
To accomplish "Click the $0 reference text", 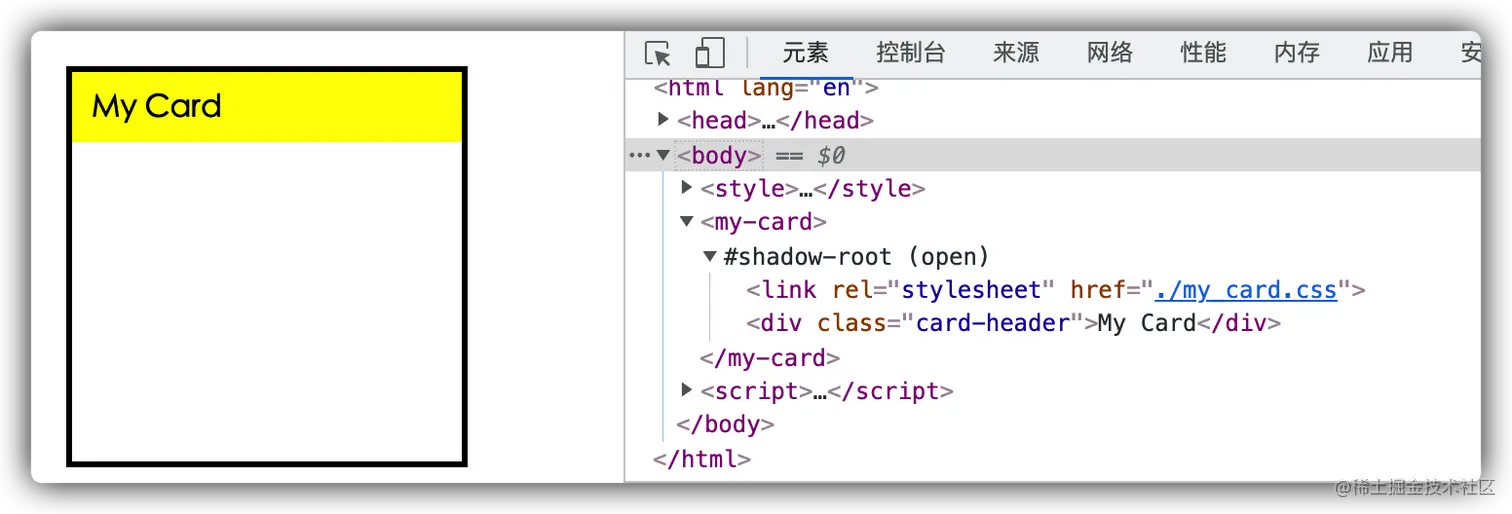I will coord(831,156).
